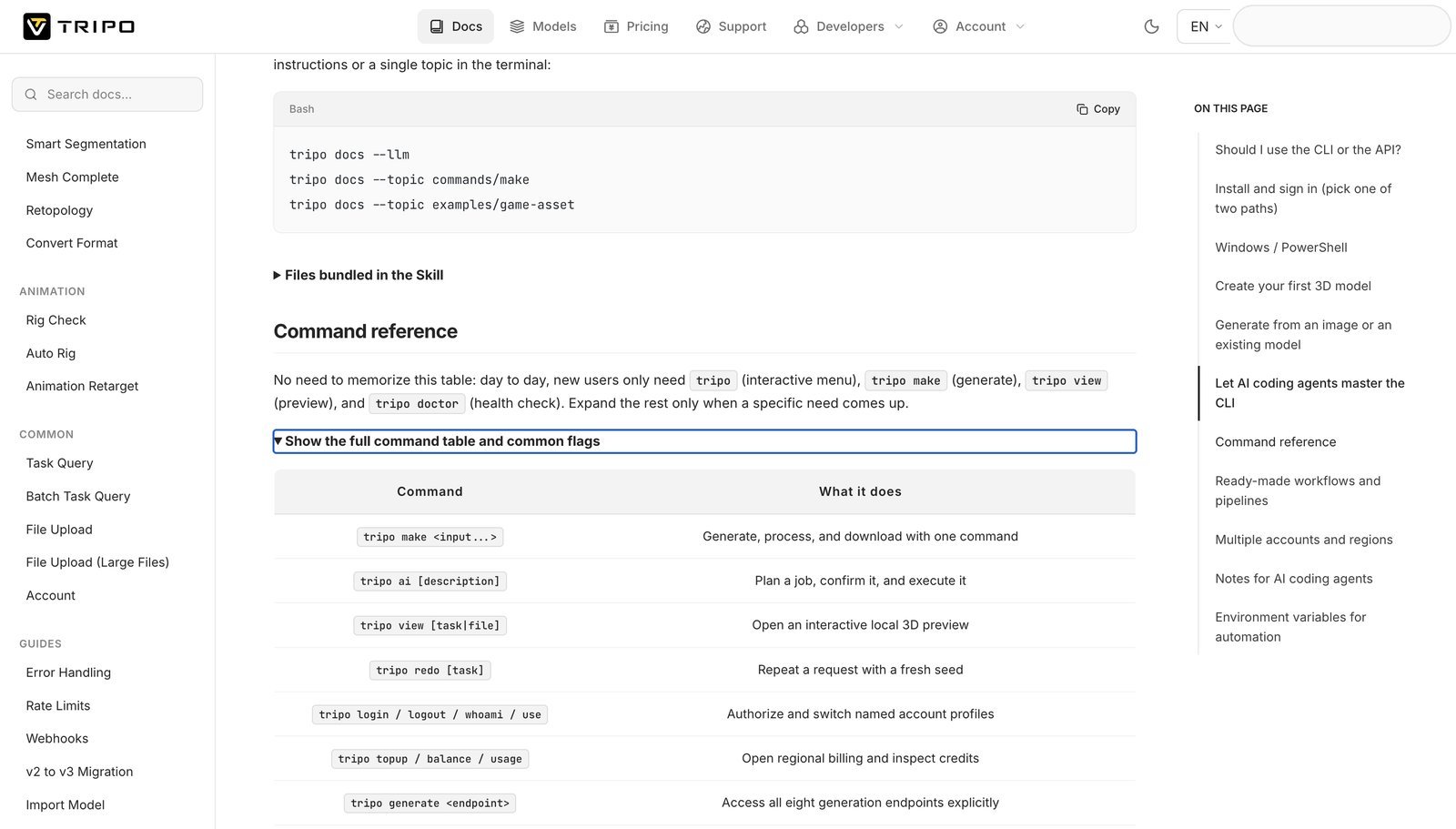Collapse the full command table section

pyautogui.click(x=705, y=441)
